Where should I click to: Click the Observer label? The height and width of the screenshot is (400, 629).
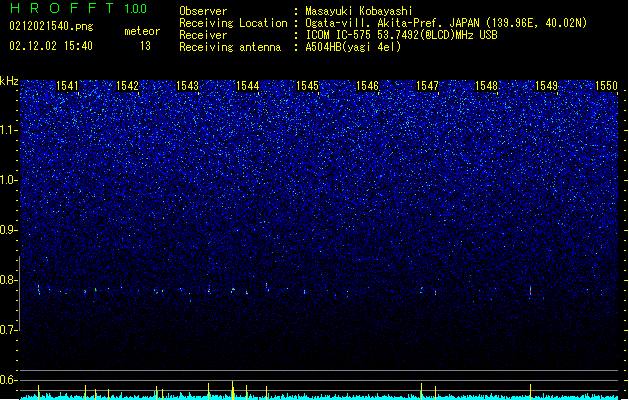tap(203, 11)
